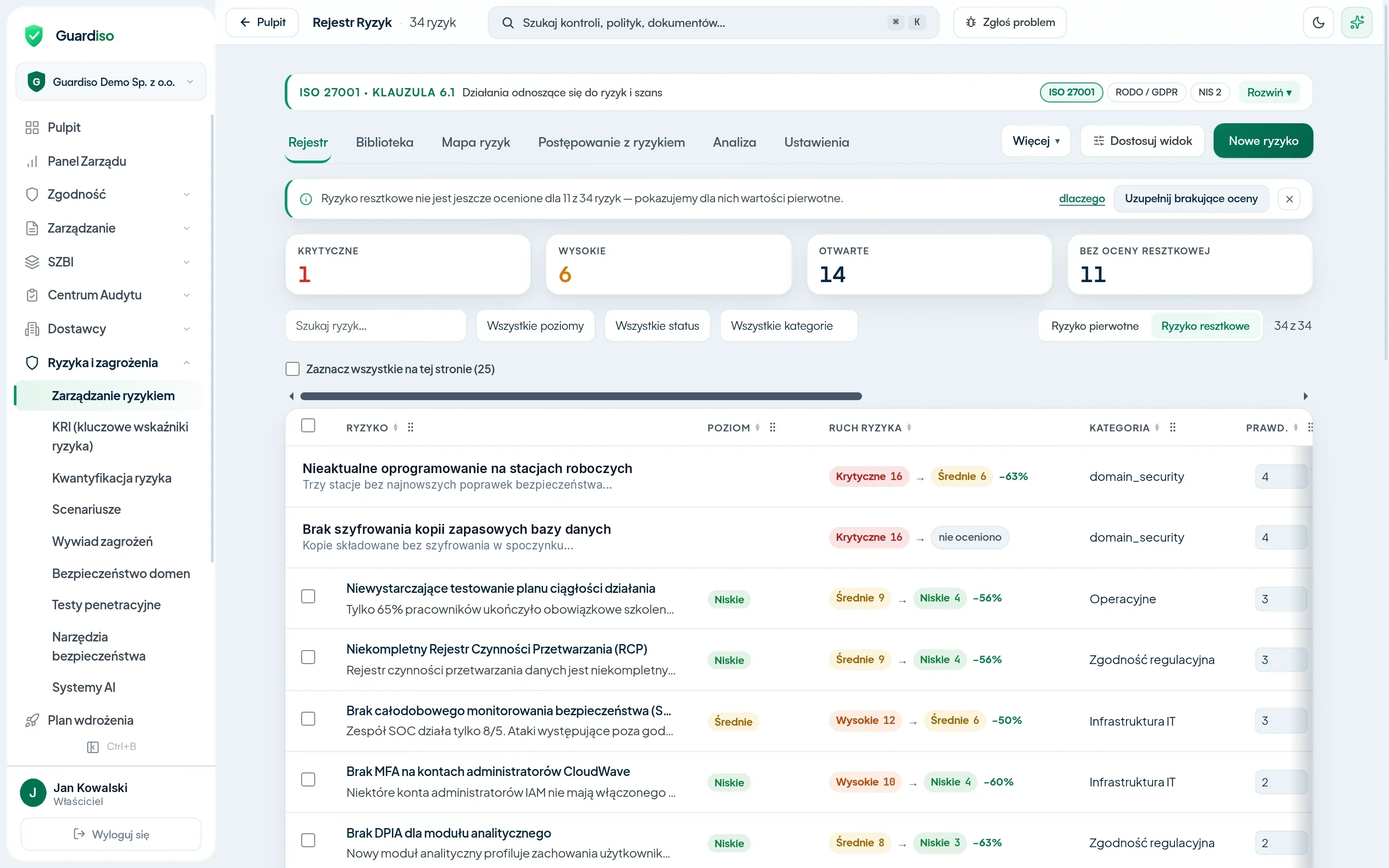Open the Wszystkie poziomy filter dropdown
Screen dimensions: 1389x868
(535, 326)
